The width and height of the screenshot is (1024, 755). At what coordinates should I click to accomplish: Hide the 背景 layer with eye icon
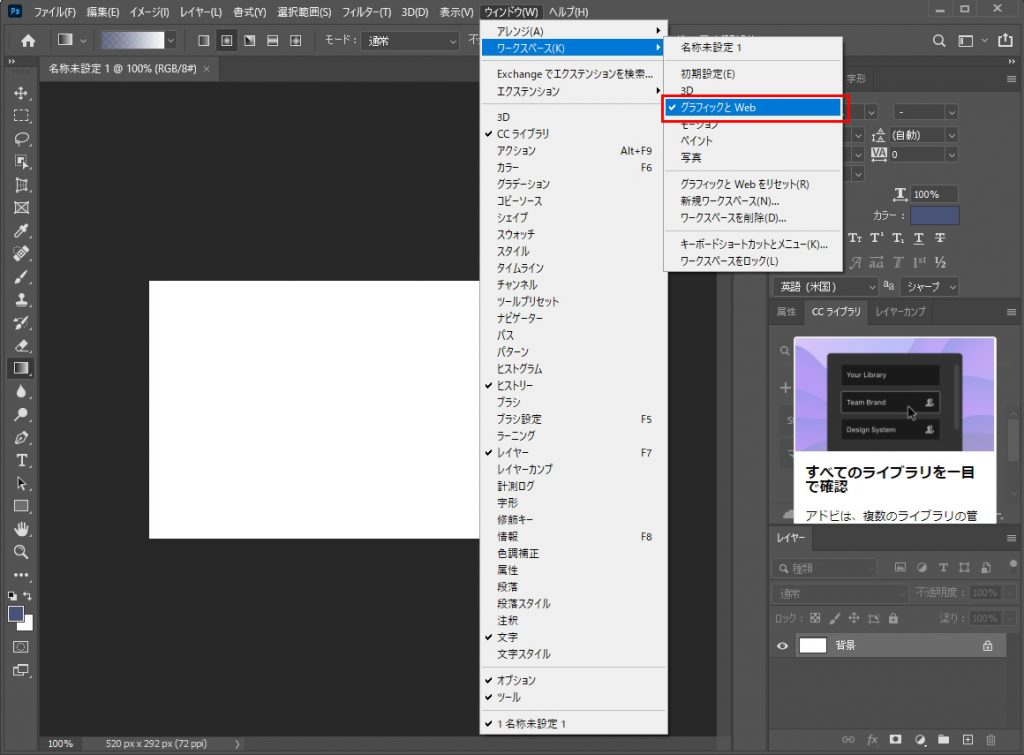pyautogui.click(x=783, y=646)
